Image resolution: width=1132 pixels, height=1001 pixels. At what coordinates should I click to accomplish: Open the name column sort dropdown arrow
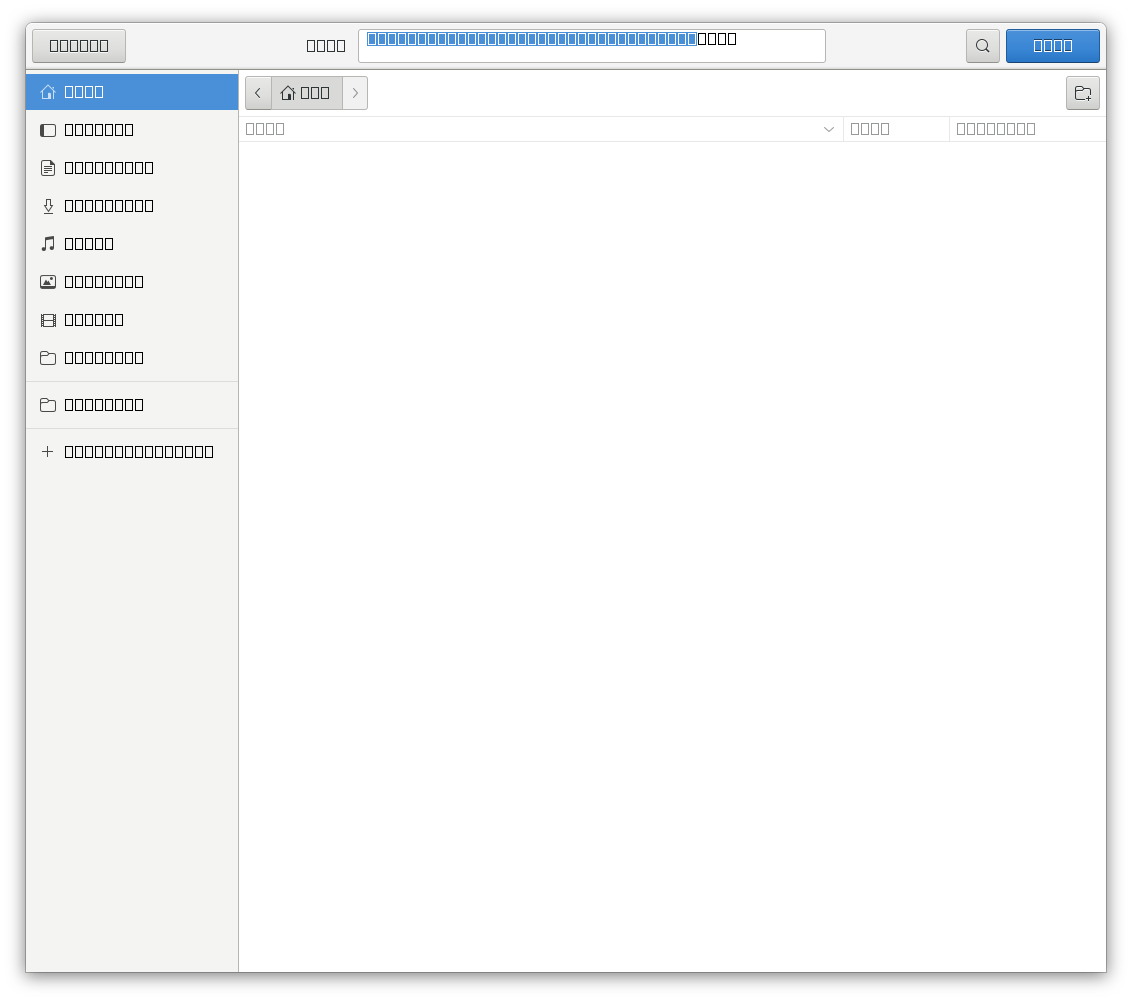829,129
